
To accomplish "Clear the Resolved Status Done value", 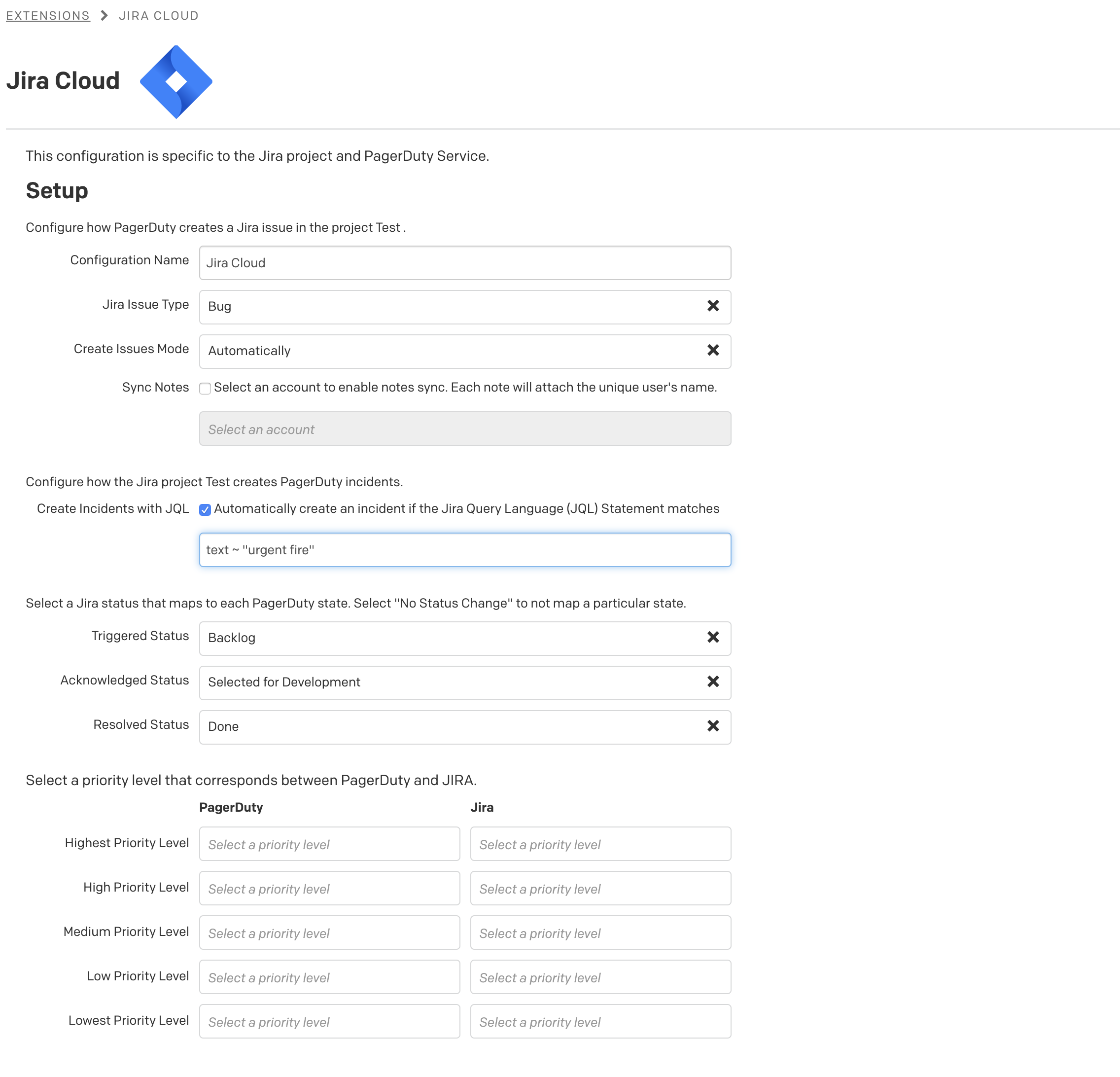I will pos(713,726).
